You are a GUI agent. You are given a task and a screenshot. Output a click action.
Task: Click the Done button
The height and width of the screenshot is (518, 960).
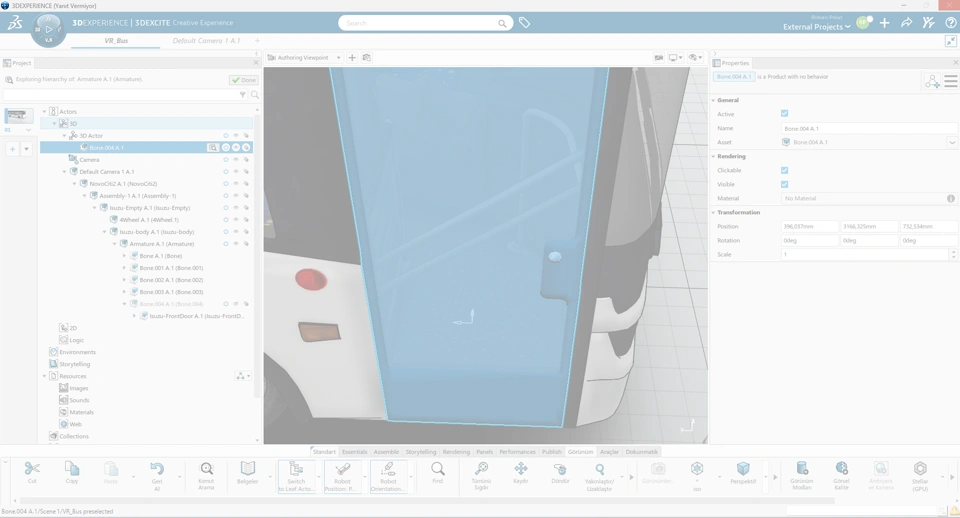point(244,80)
